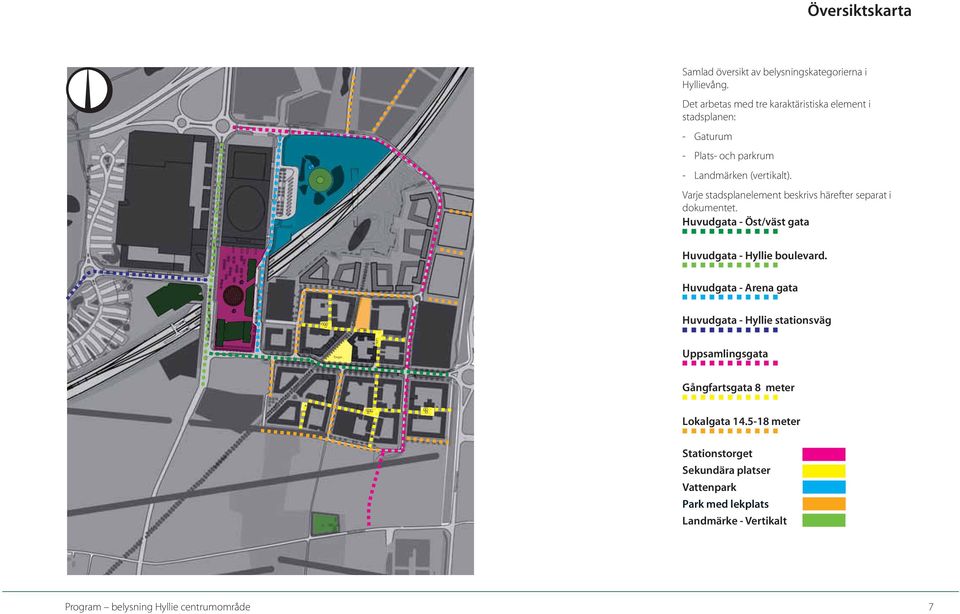Click the 'Gaturum' bullet item

pyautogui.click(x=713, y=137)
